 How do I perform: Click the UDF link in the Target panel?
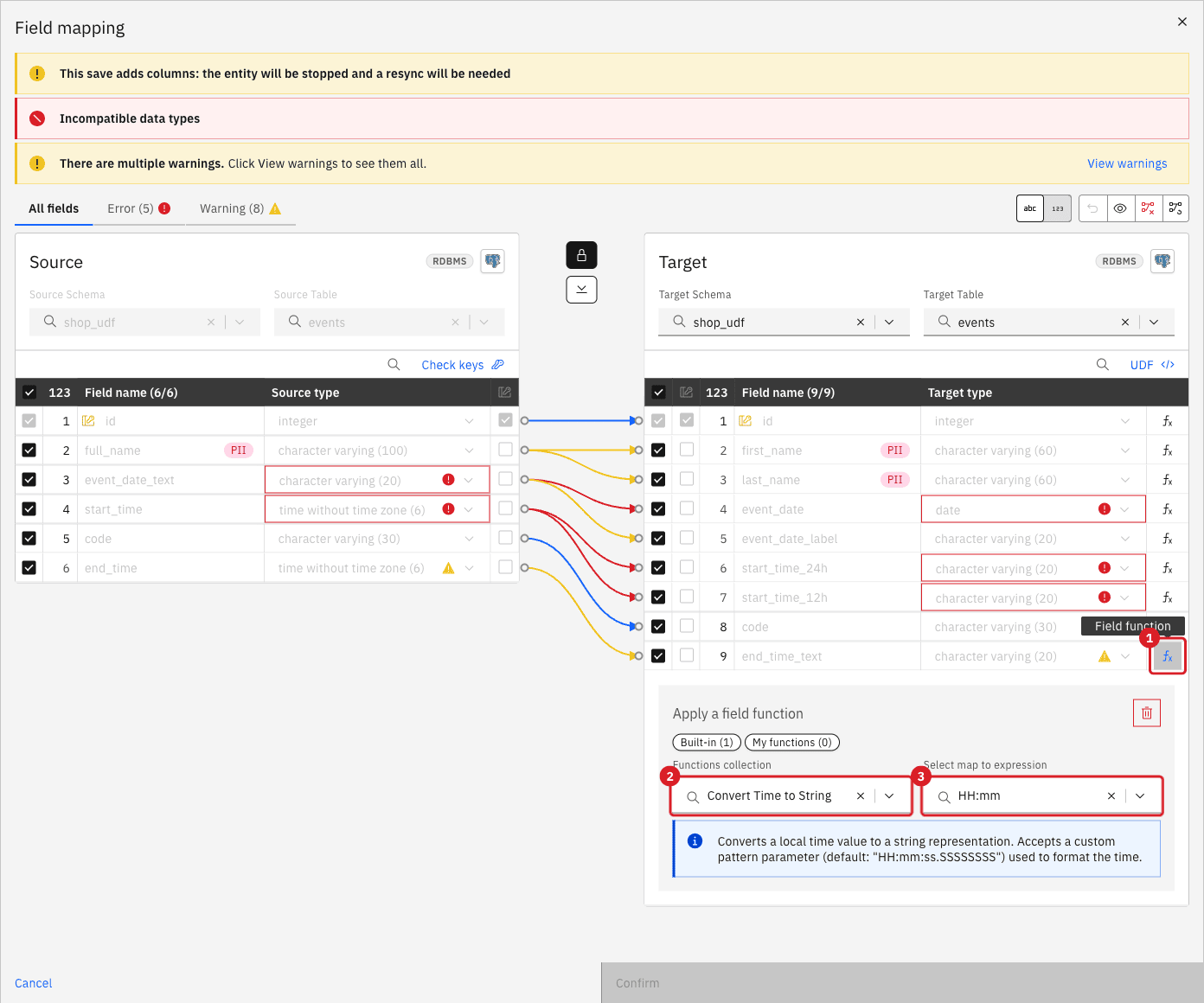(1152, 365)
